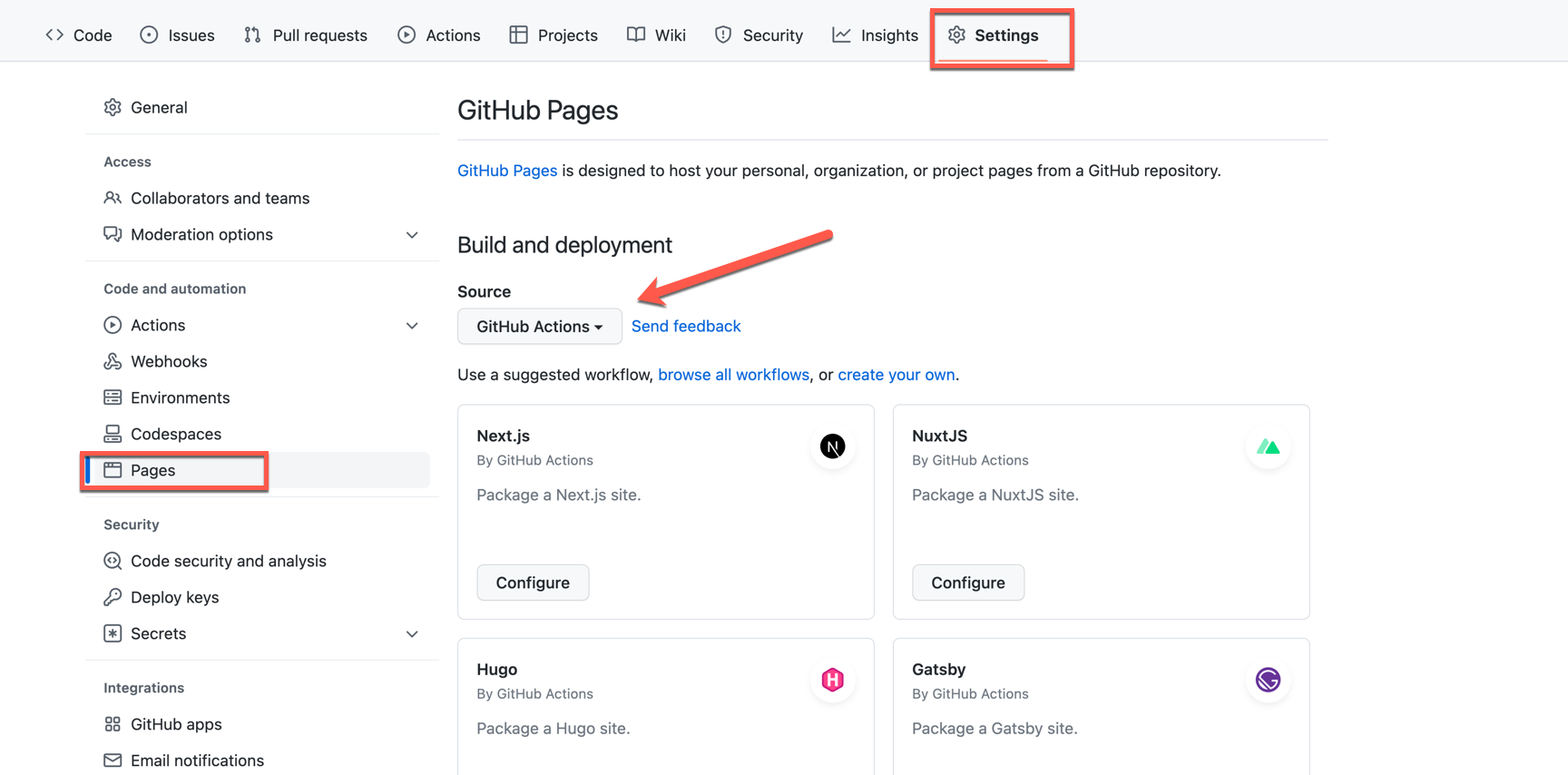Click the Send feedback link
This screenshot has width=1568, height=775.
point(686,326)
